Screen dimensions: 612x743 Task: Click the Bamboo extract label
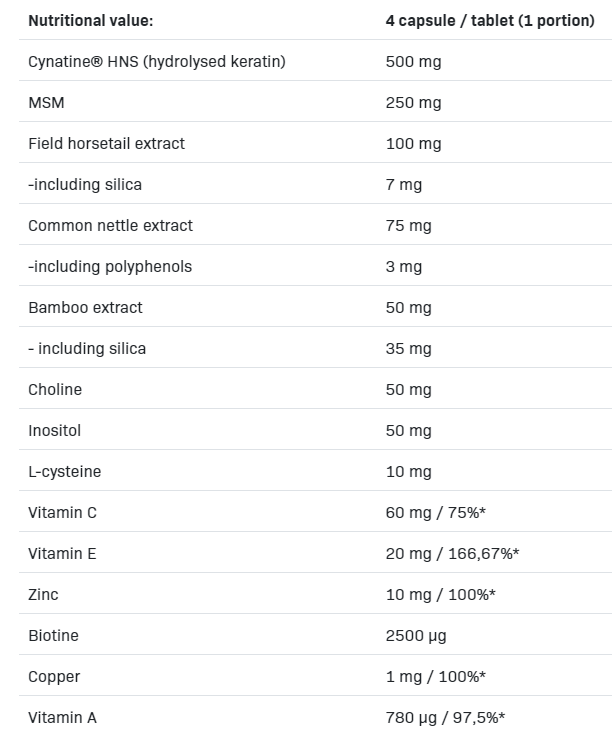(x=85, y=308)
